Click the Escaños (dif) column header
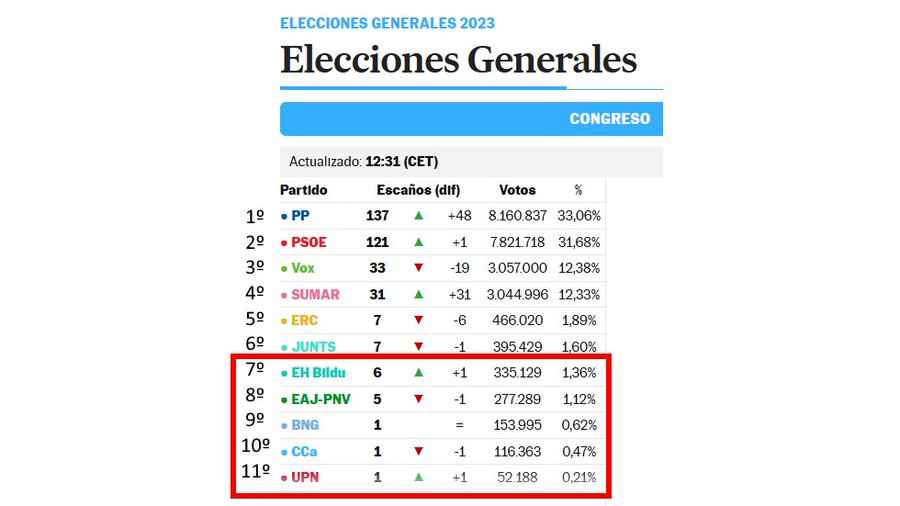 [x=418, y=190]
